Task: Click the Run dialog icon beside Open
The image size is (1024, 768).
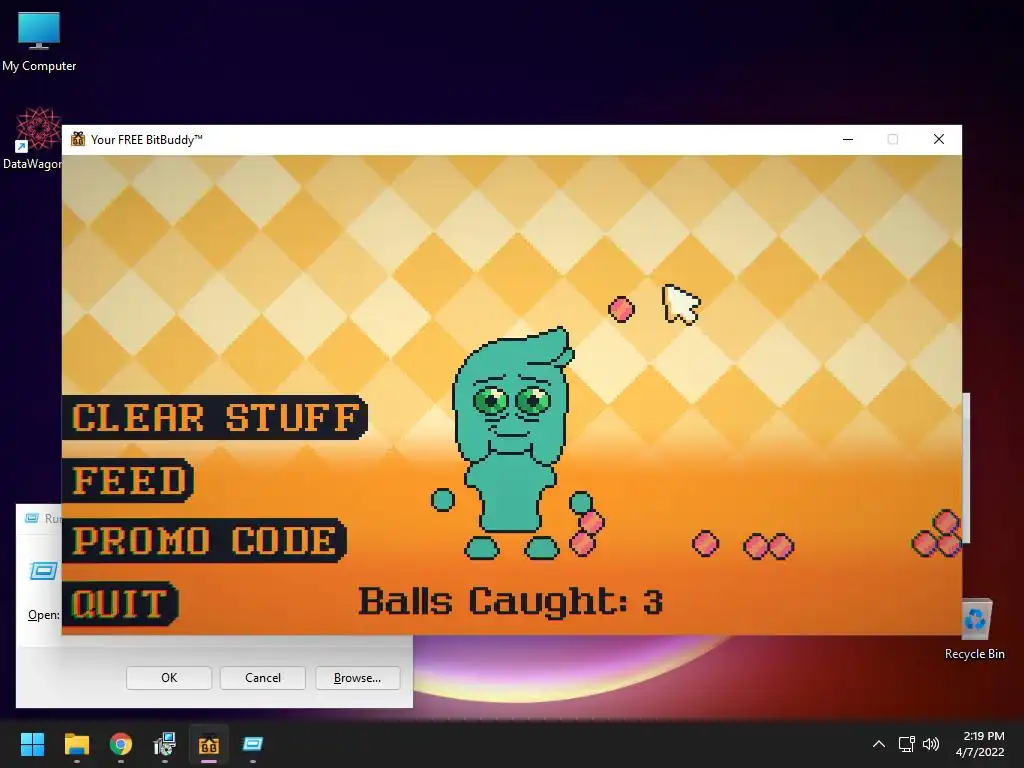Action: 43,572
